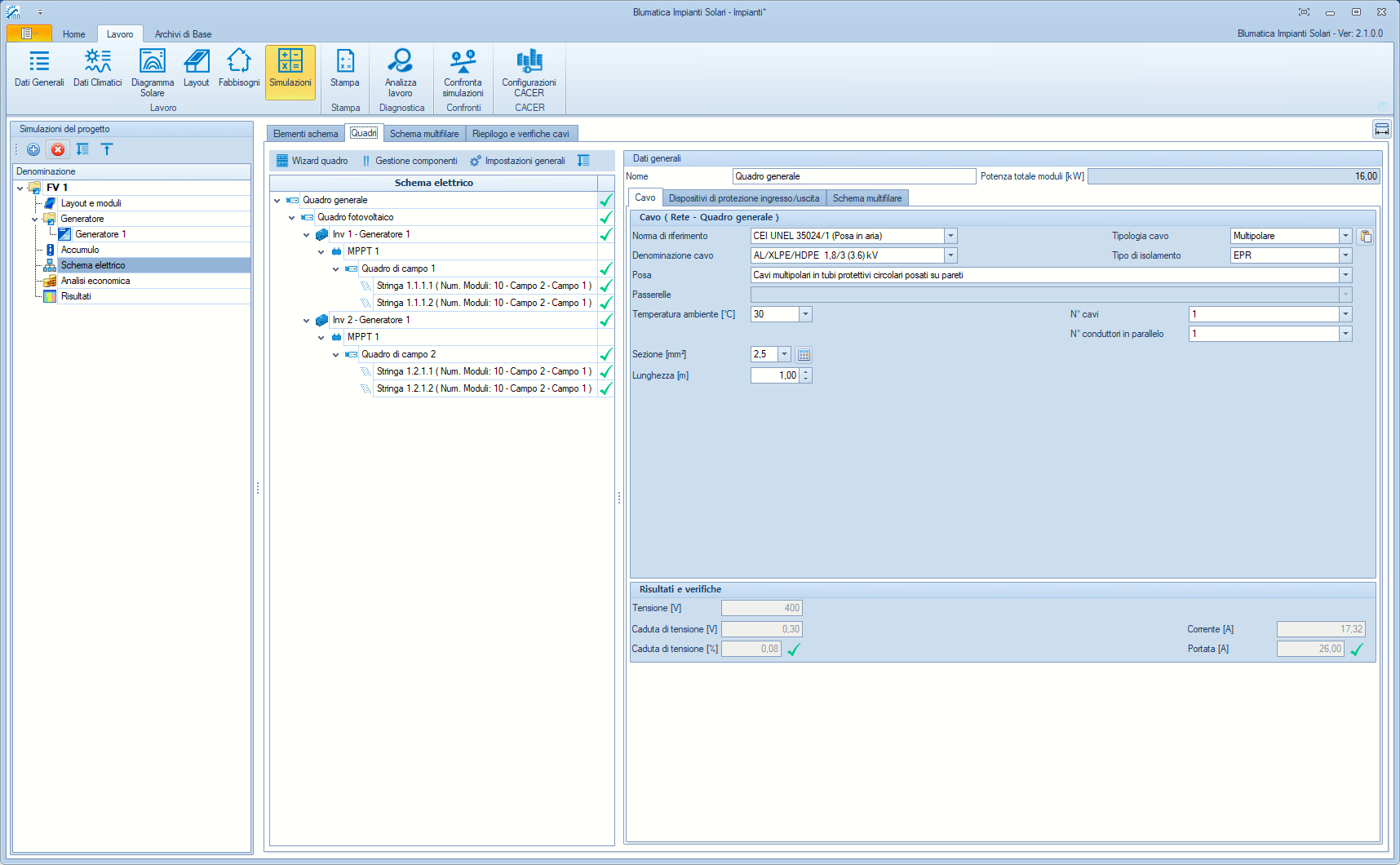Click the Fabbisogni ribbon icon
The width and height of the screenshot is (1400, 865).
(239, 68)
